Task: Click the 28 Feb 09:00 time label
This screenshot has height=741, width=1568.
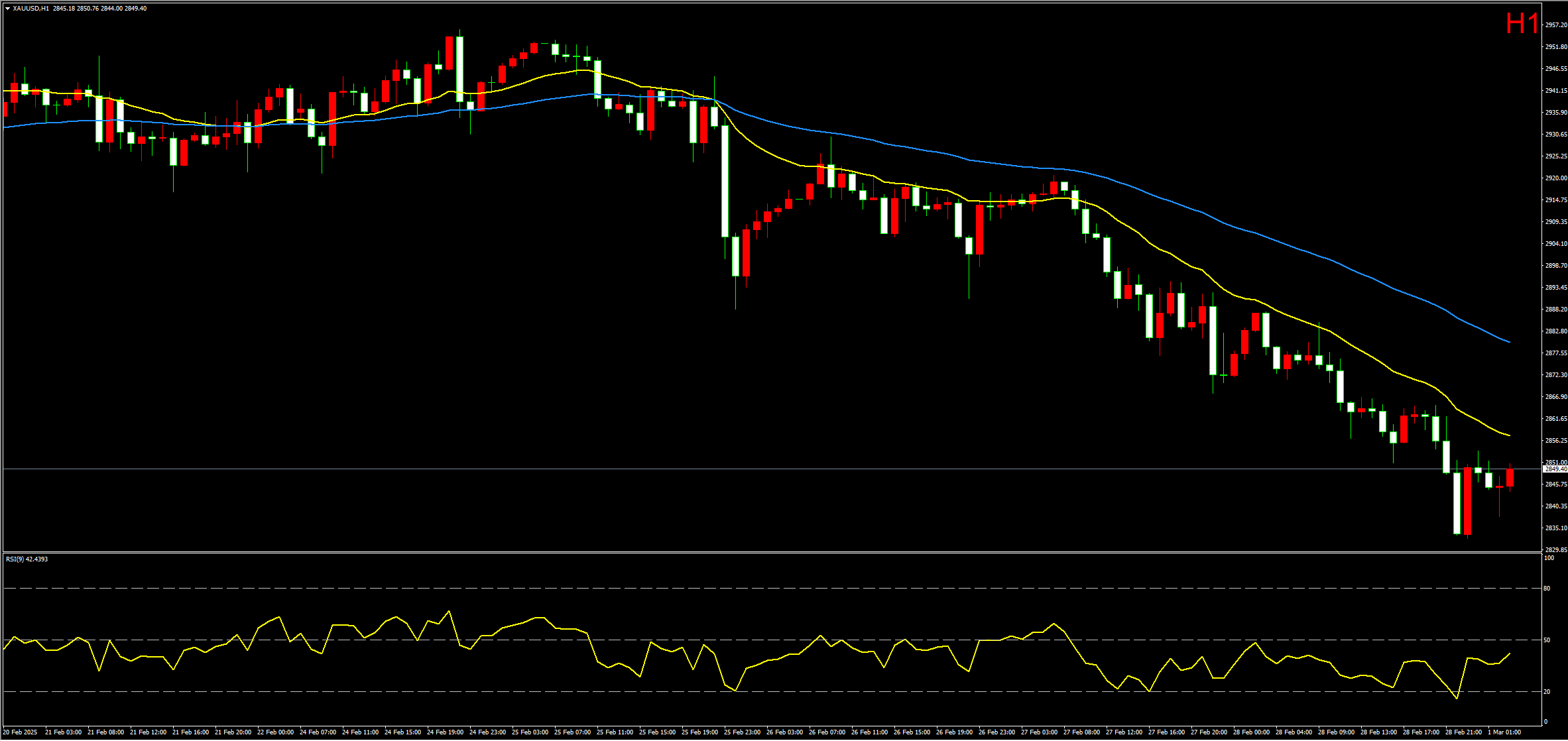Action: point(1337,732)
